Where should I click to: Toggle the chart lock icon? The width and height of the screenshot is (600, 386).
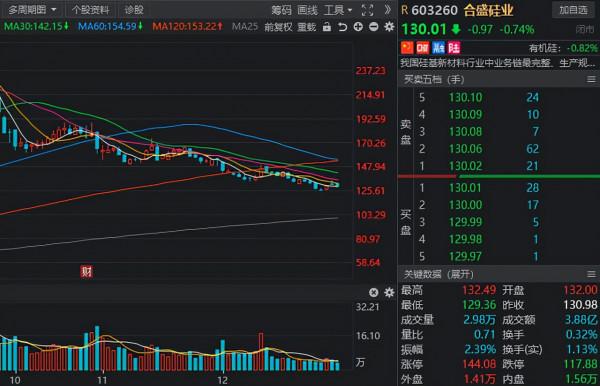(x=327, y=26)
